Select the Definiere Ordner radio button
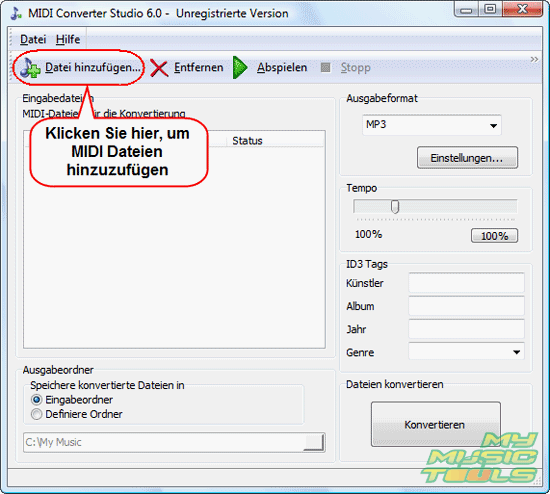Viewport: 550px width, 494px height. tap(36, 414)
